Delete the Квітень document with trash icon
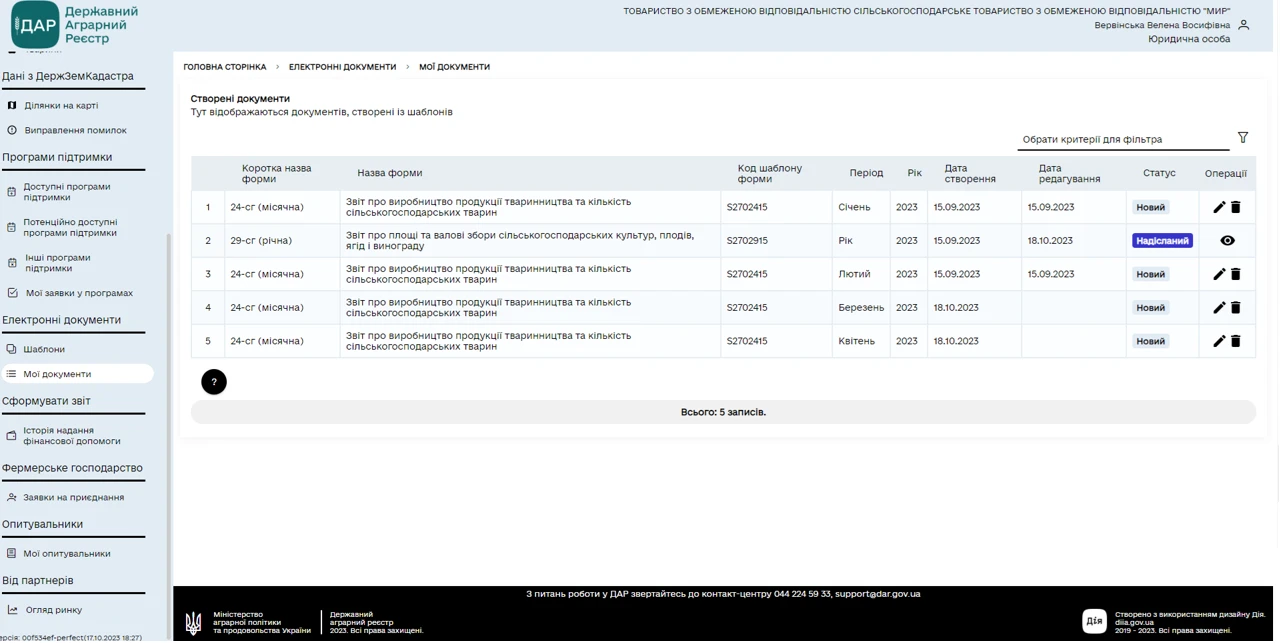Image resolution: width=1282 pixels, height=643 pixels. [1238, 342]
